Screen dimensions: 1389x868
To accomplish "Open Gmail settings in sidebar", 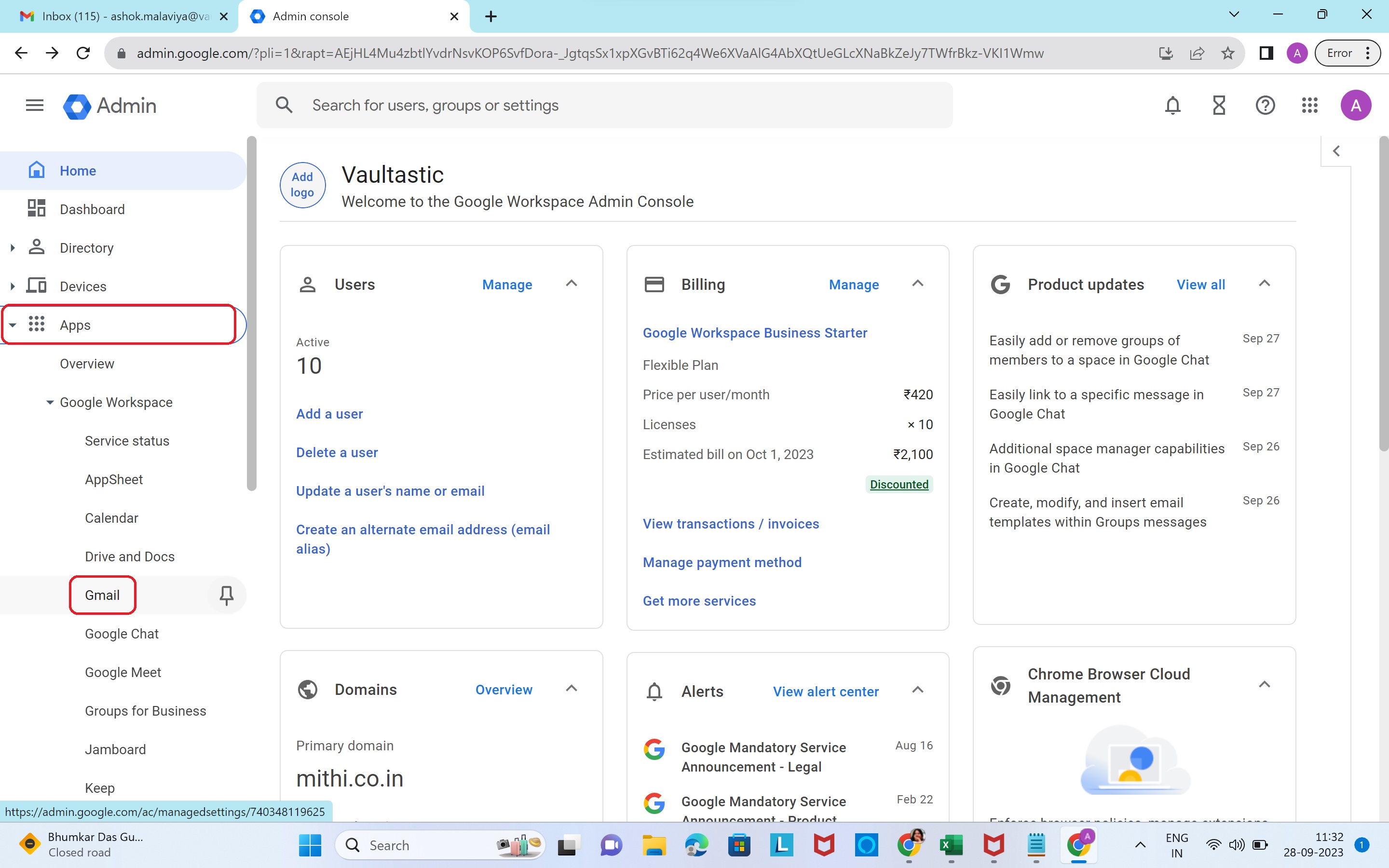I will [x=102, y=596].
